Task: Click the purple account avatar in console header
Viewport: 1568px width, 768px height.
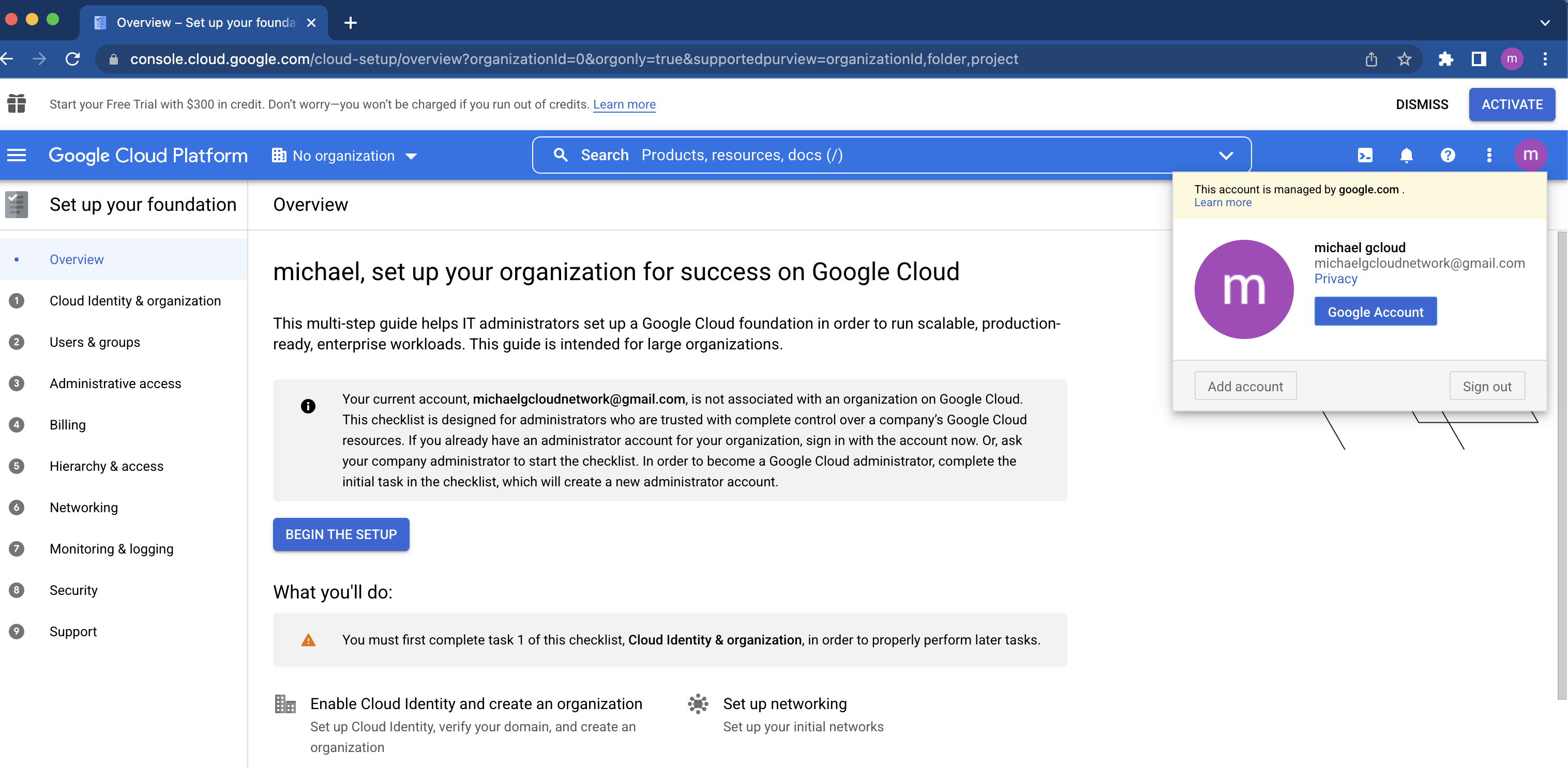Action: click(1530, 155)
